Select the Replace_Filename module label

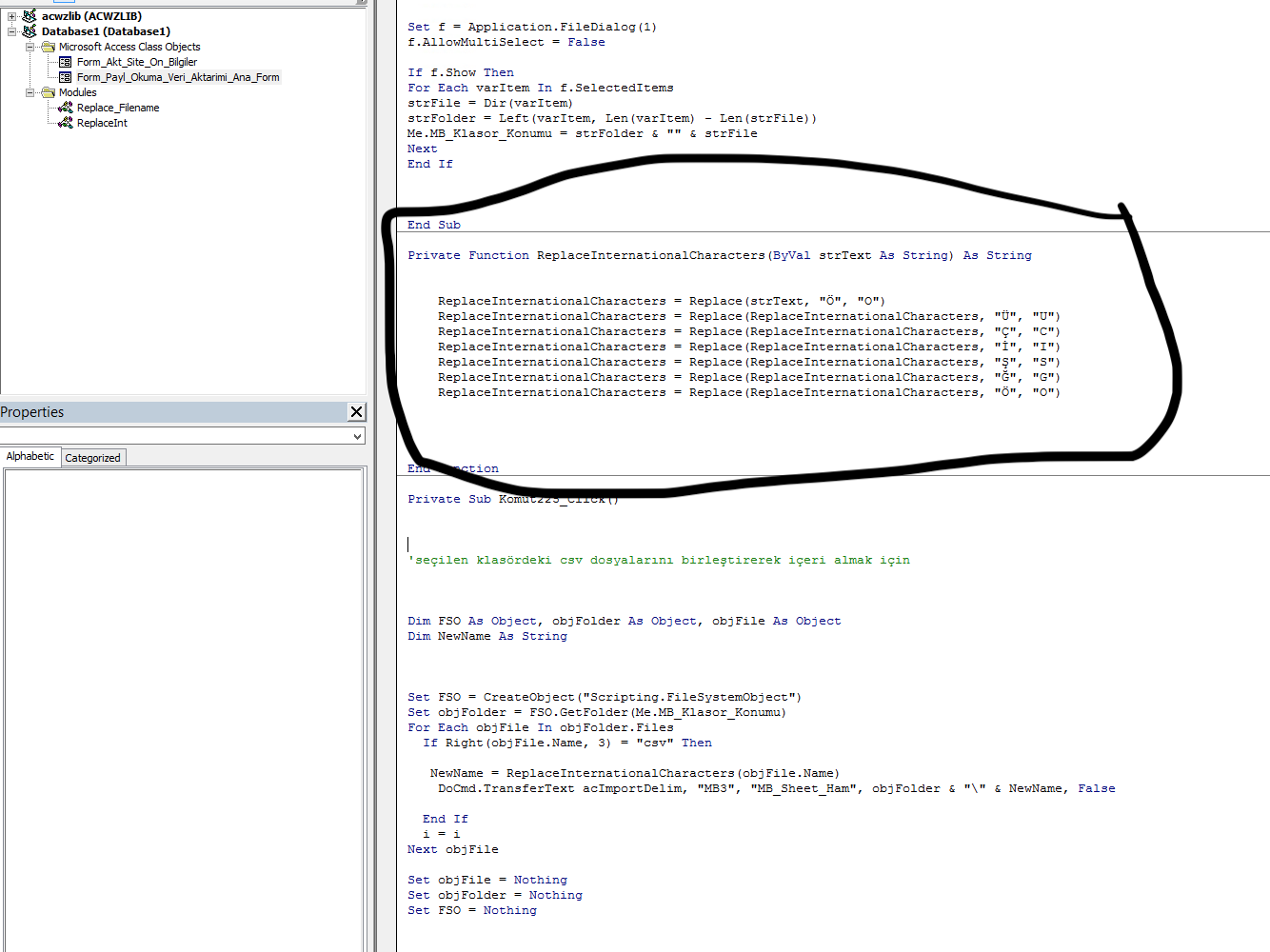pyautogui.click(x=118, y=108)
